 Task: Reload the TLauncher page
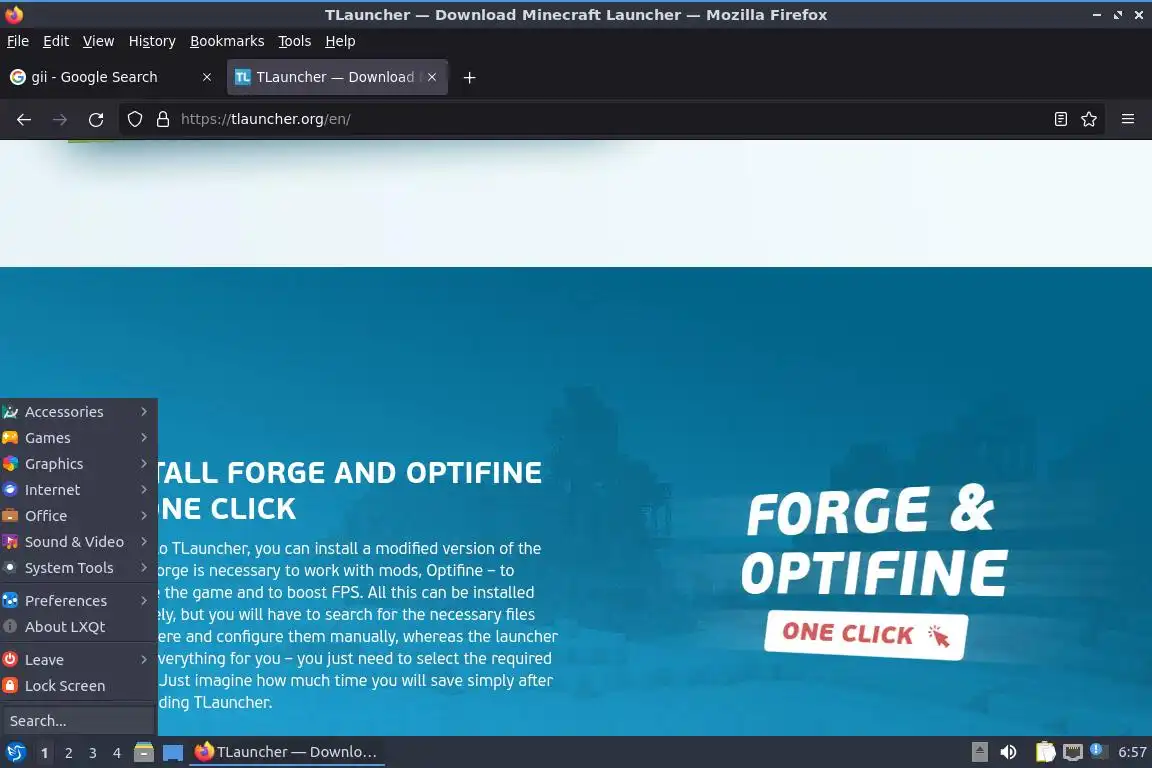(96, 119)
